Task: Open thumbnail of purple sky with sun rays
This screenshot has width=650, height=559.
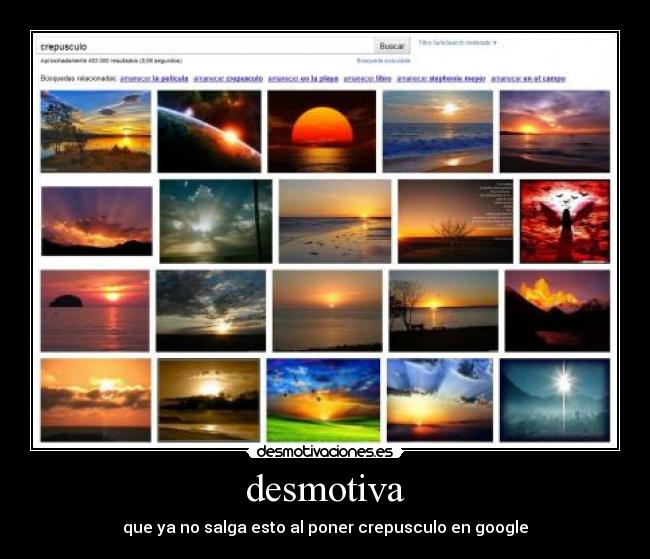Action: [97, 221]
